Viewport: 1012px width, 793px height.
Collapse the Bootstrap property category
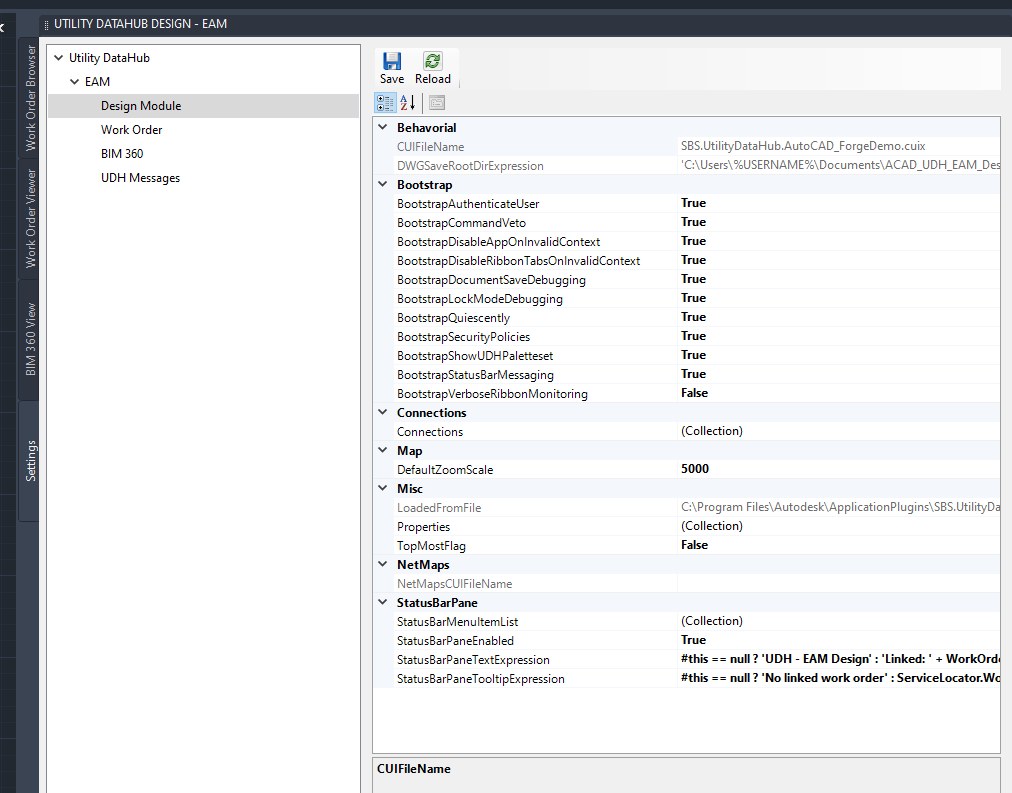[x=383, y=185]
